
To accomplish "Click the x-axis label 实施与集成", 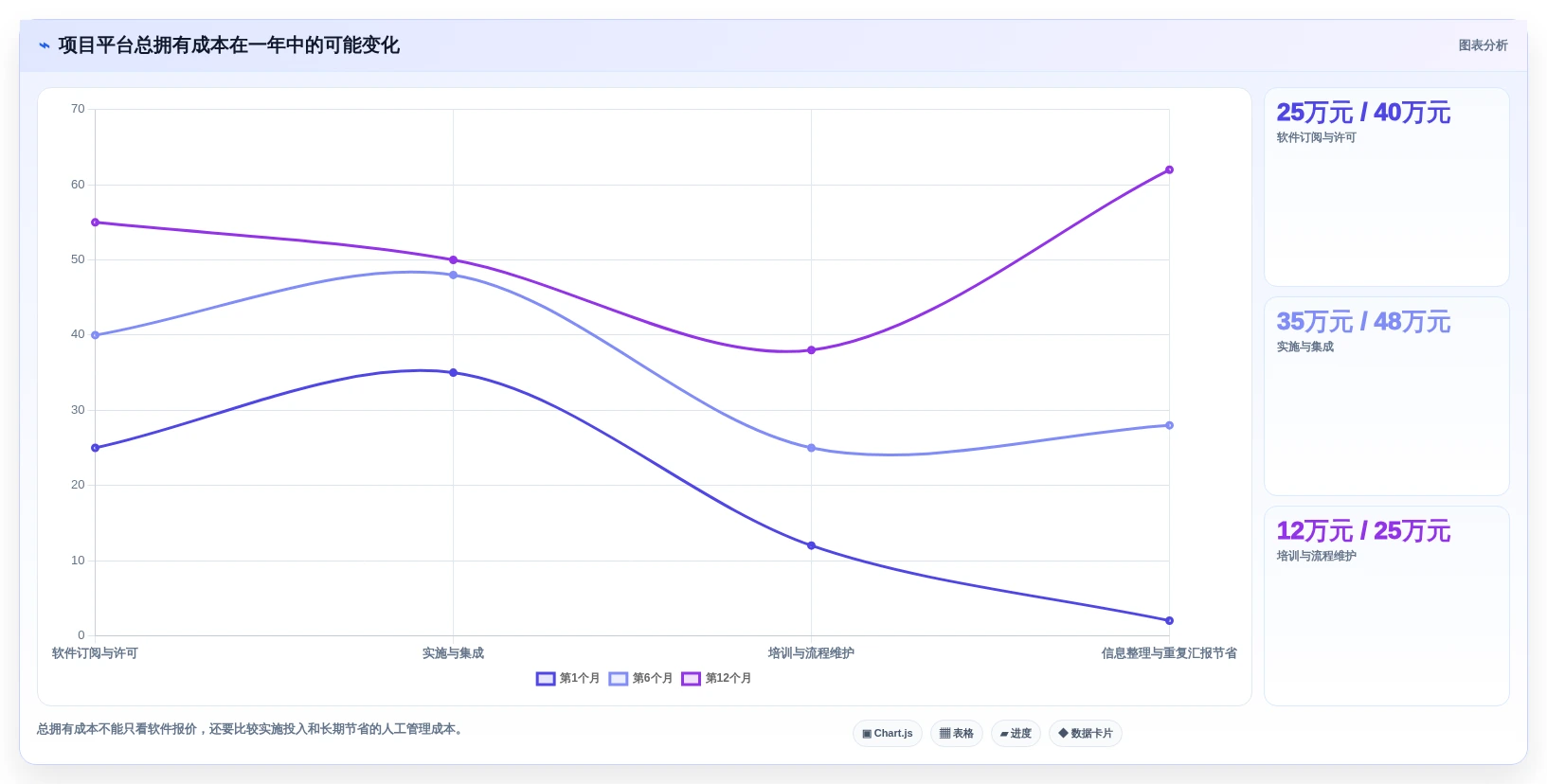I will point(453,653).
